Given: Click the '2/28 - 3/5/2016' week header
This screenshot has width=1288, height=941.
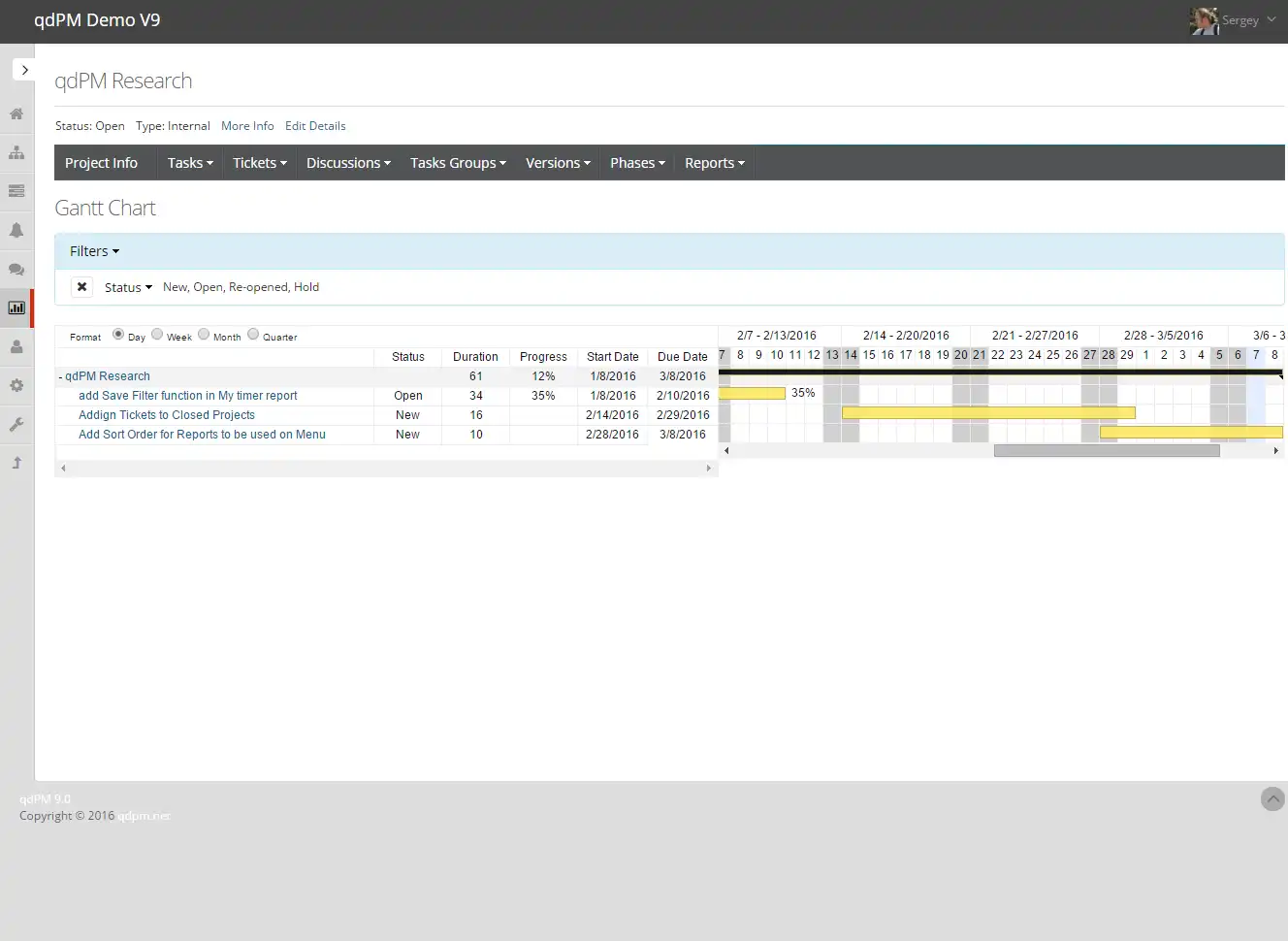Looking at the screenshot, I should point(1164,336).
